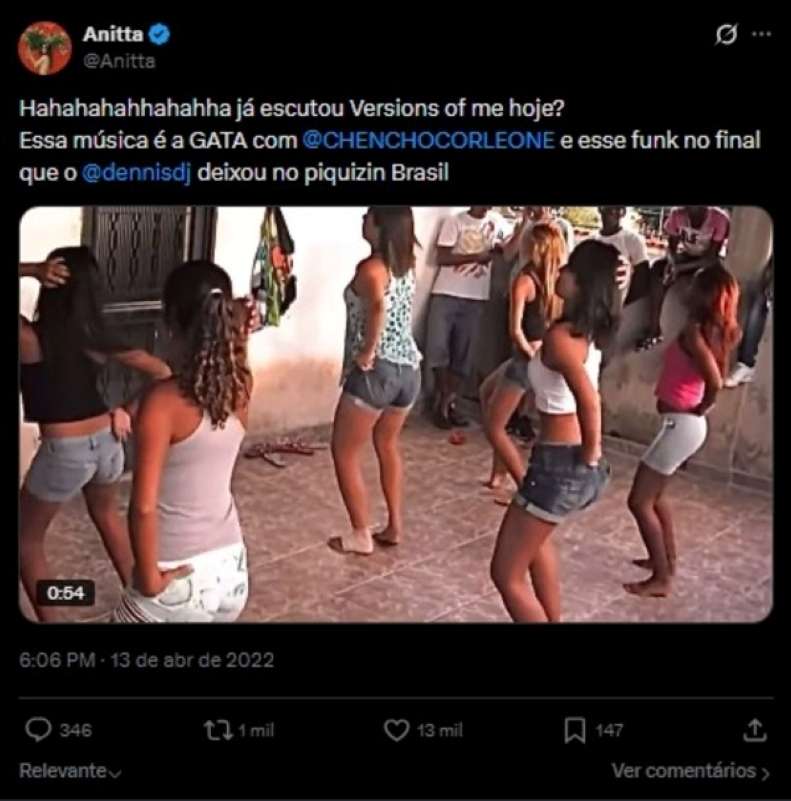Click the @Anitta handle

pyautogui.click(x=119, y=61)
